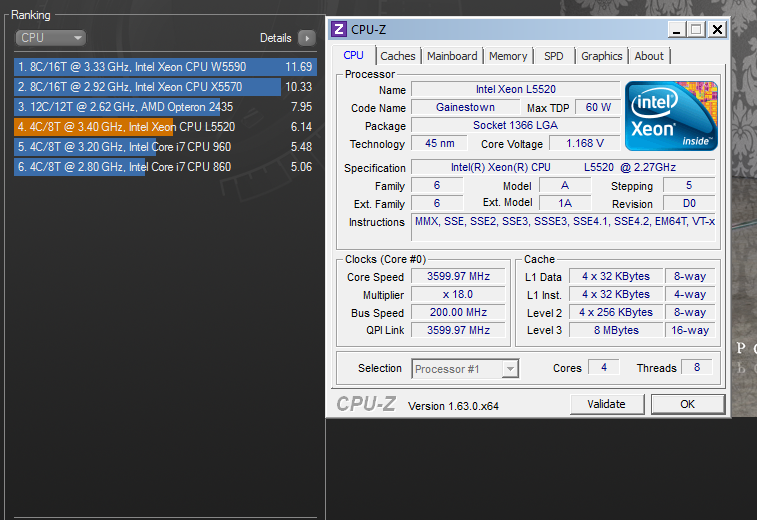The width and height of the screenshot is (757, 520).
Task: Click the Max TDP value 60 W
Action: click(598, 107)
